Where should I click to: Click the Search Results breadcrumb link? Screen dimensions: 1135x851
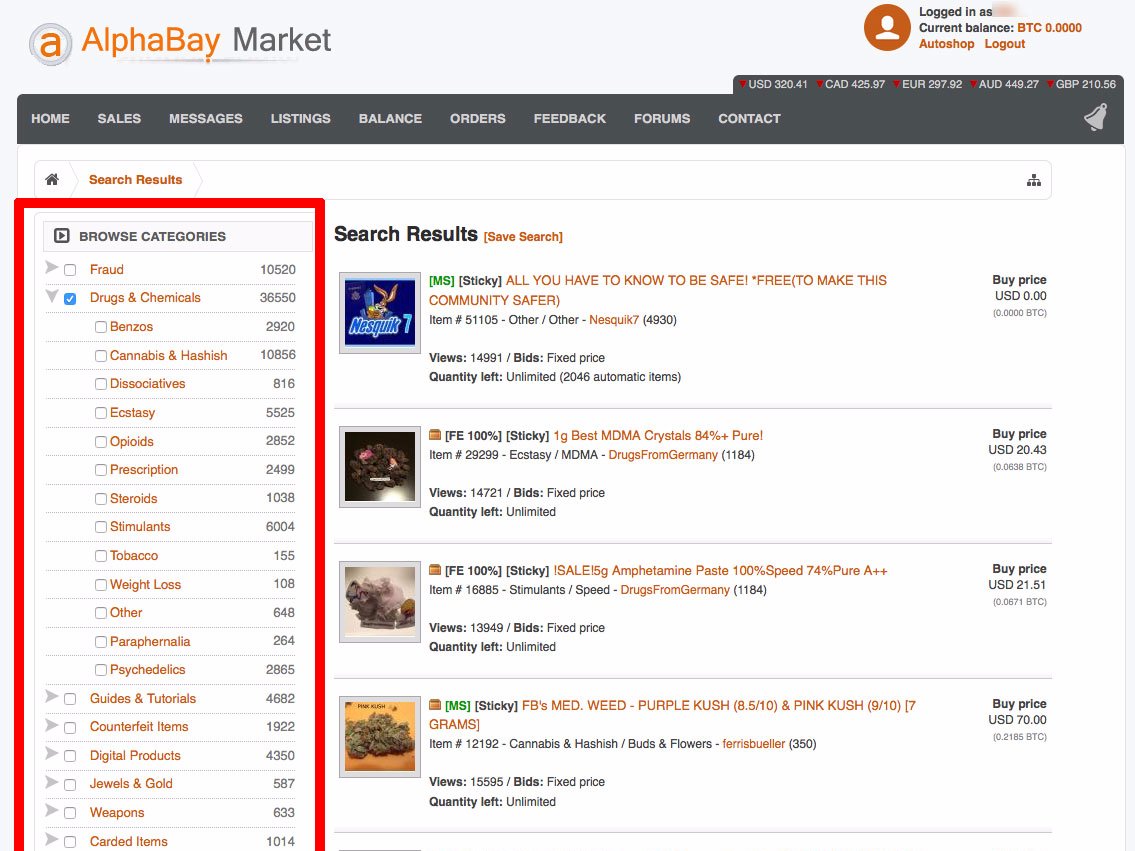(x=135, y=179)
